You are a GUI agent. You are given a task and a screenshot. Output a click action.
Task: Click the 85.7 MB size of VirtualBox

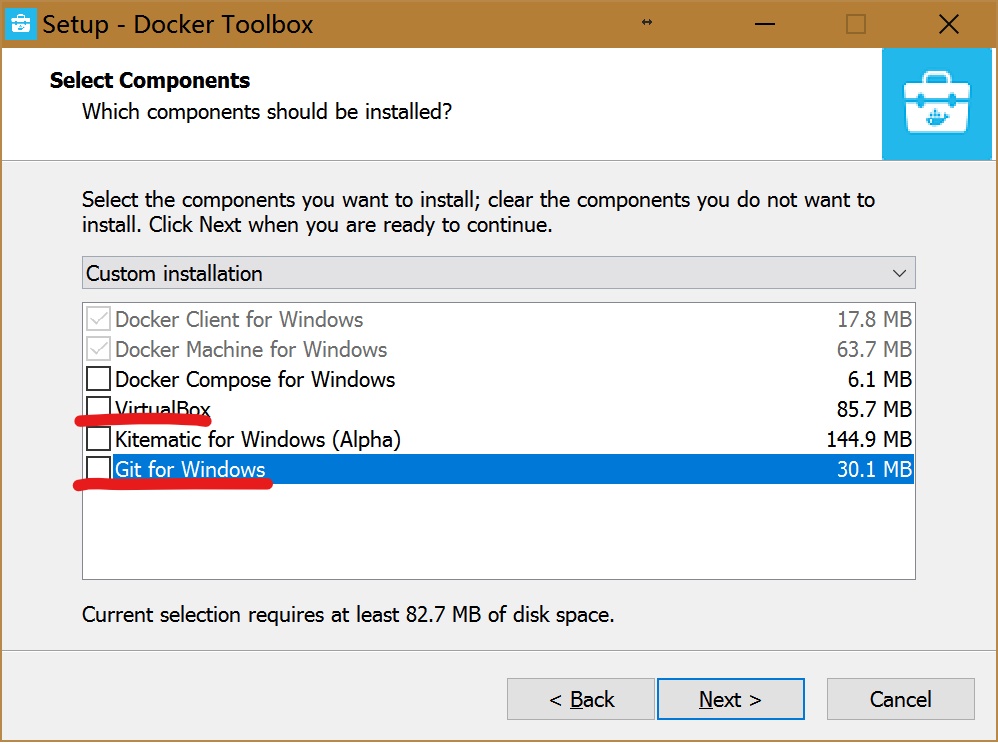873,409
